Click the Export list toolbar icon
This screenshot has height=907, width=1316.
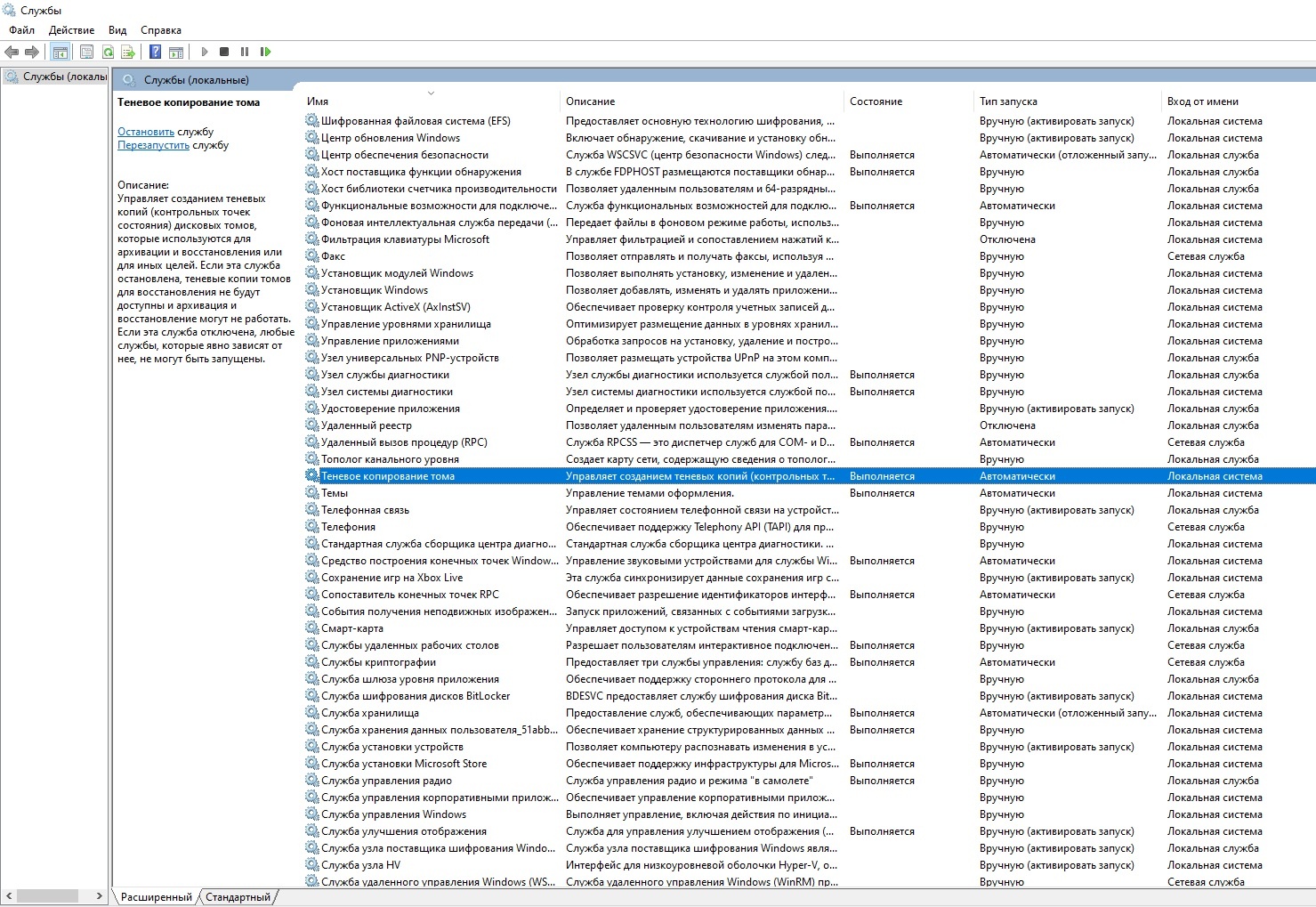pyautogui.click(x=128, y=52)
